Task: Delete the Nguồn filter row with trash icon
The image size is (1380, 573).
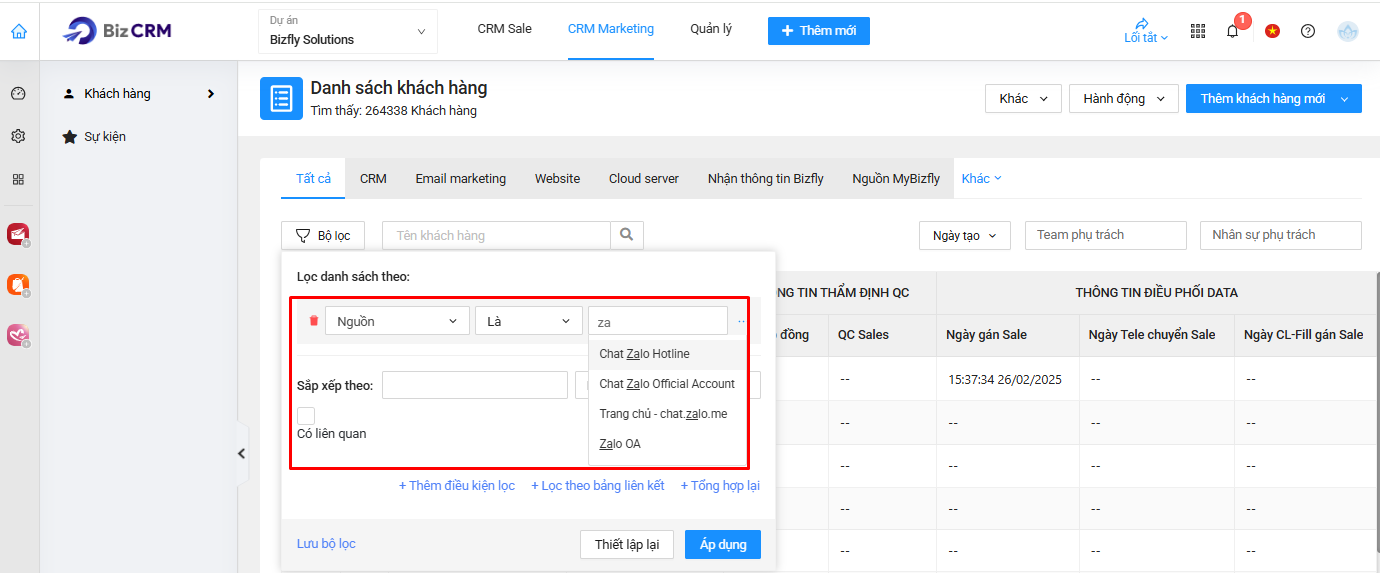Action: tap(314, 321)
